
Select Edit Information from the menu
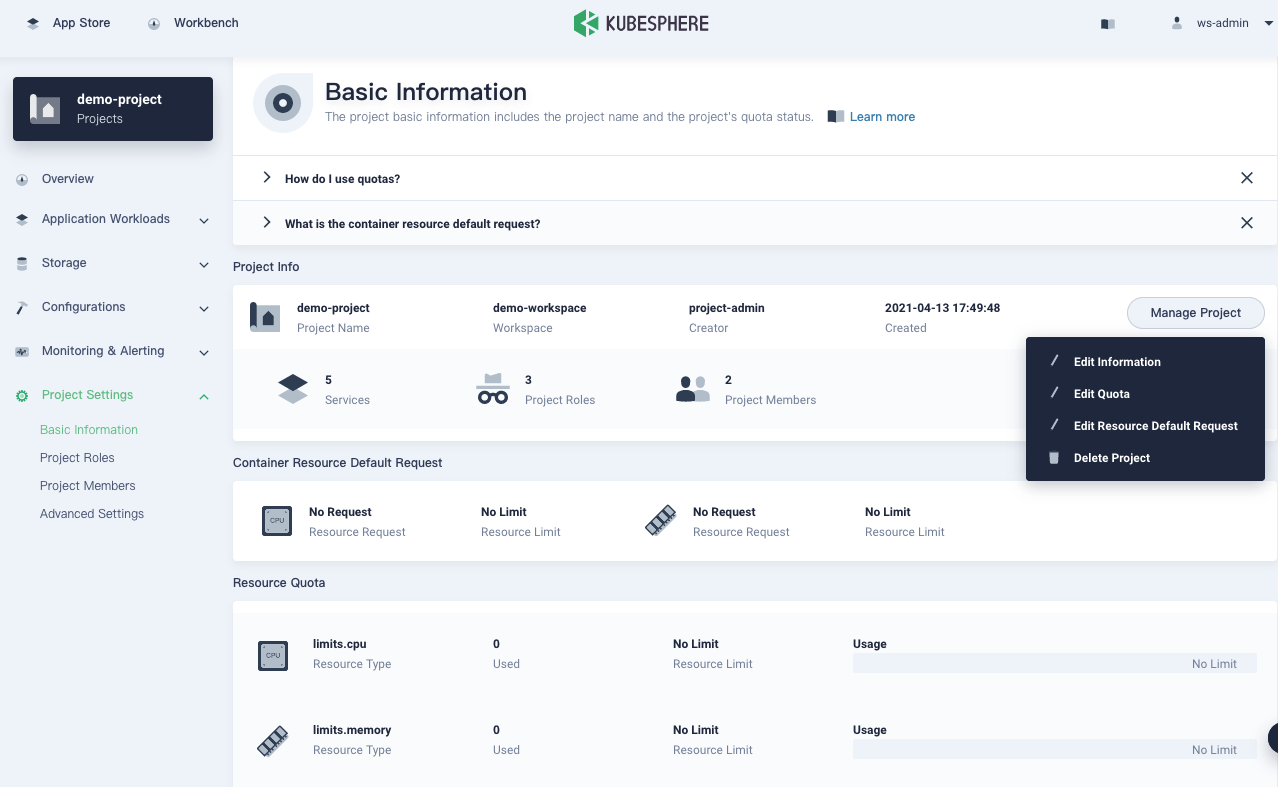tap(1116, 362)
